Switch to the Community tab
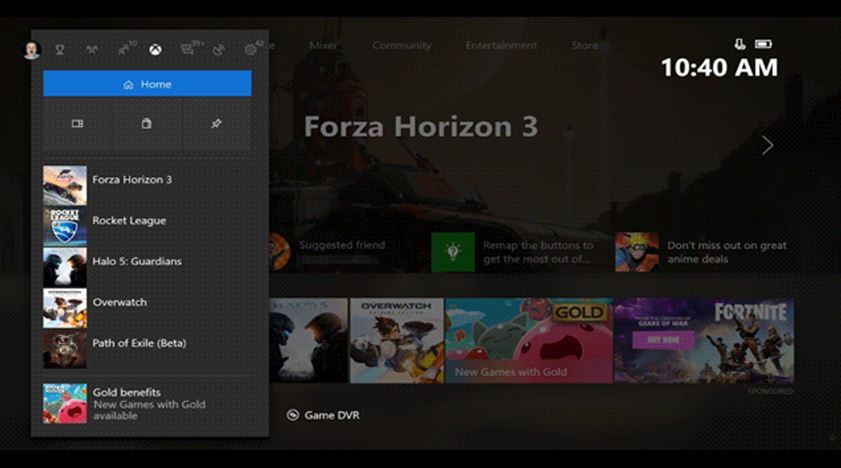The width and height of the screenshot is (841, 468). tap(402, 46)
